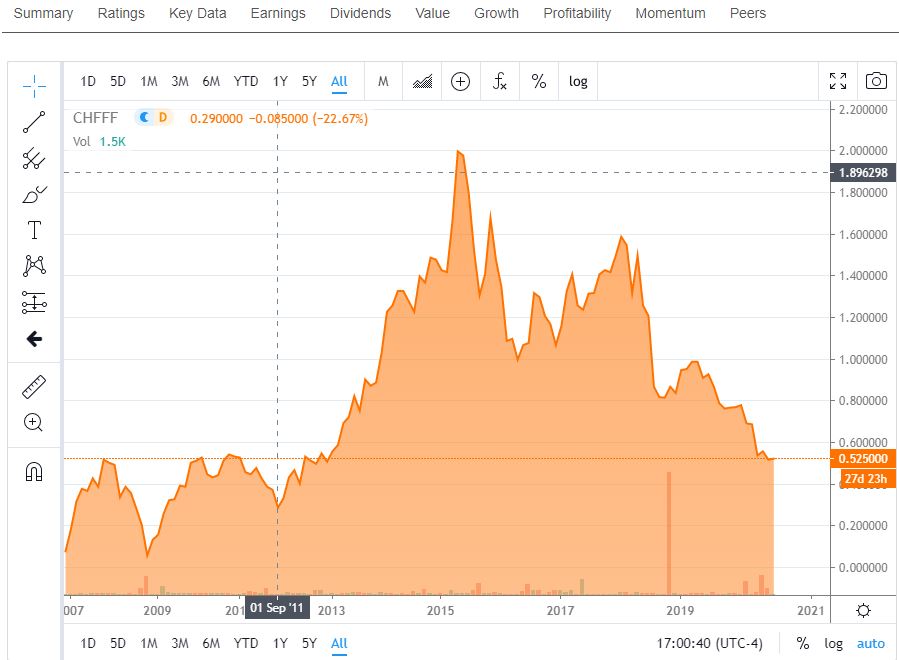Select the 5Y time range
This screenshot has height=660, width=899.
coord(308,81)
